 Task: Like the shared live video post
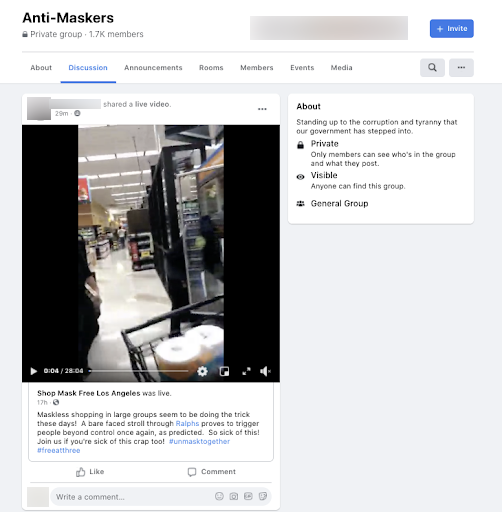click(90, 472)
